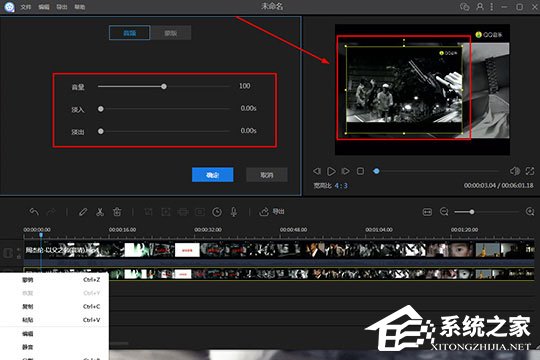Click the fade-in value 0.00s
Image resolution: width=540 pixels, height=360 pixels.
point(248,108)
